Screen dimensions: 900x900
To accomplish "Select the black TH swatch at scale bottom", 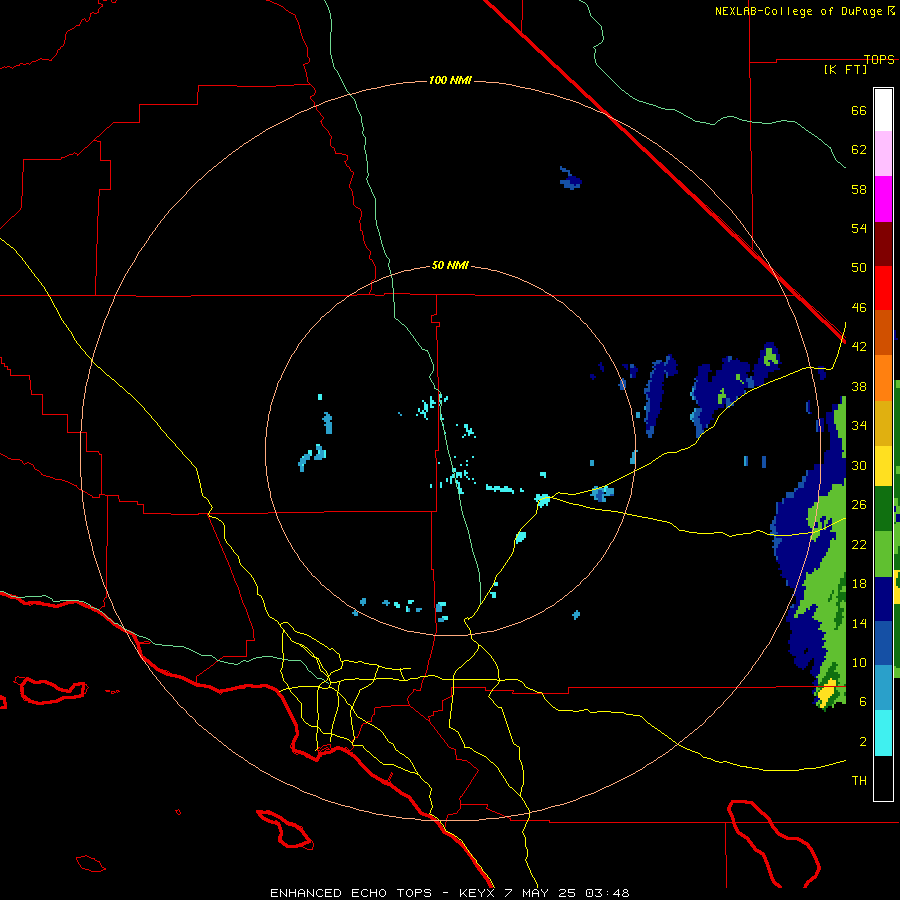I will point(883,778).
